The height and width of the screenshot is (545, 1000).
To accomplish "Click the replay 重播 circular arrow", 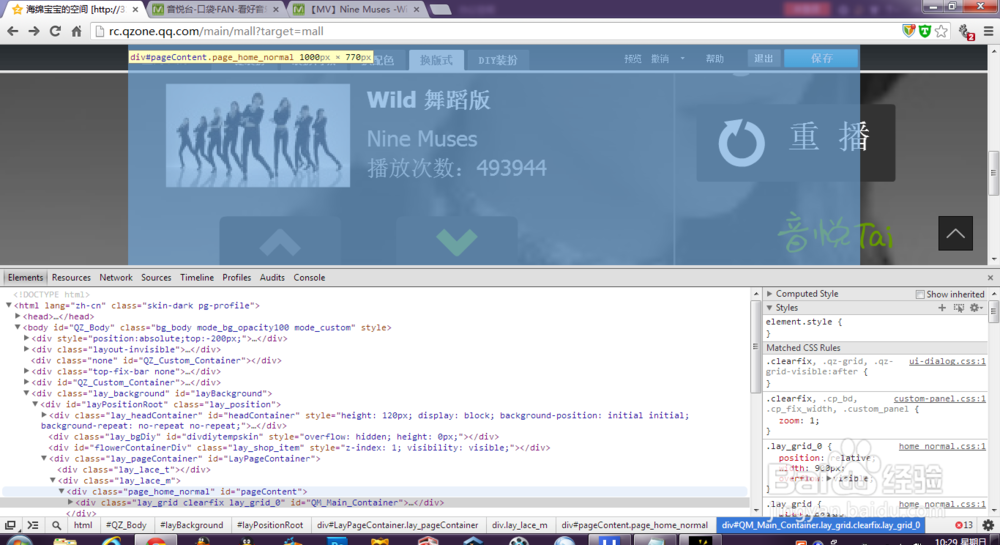I will click(741, 143).
